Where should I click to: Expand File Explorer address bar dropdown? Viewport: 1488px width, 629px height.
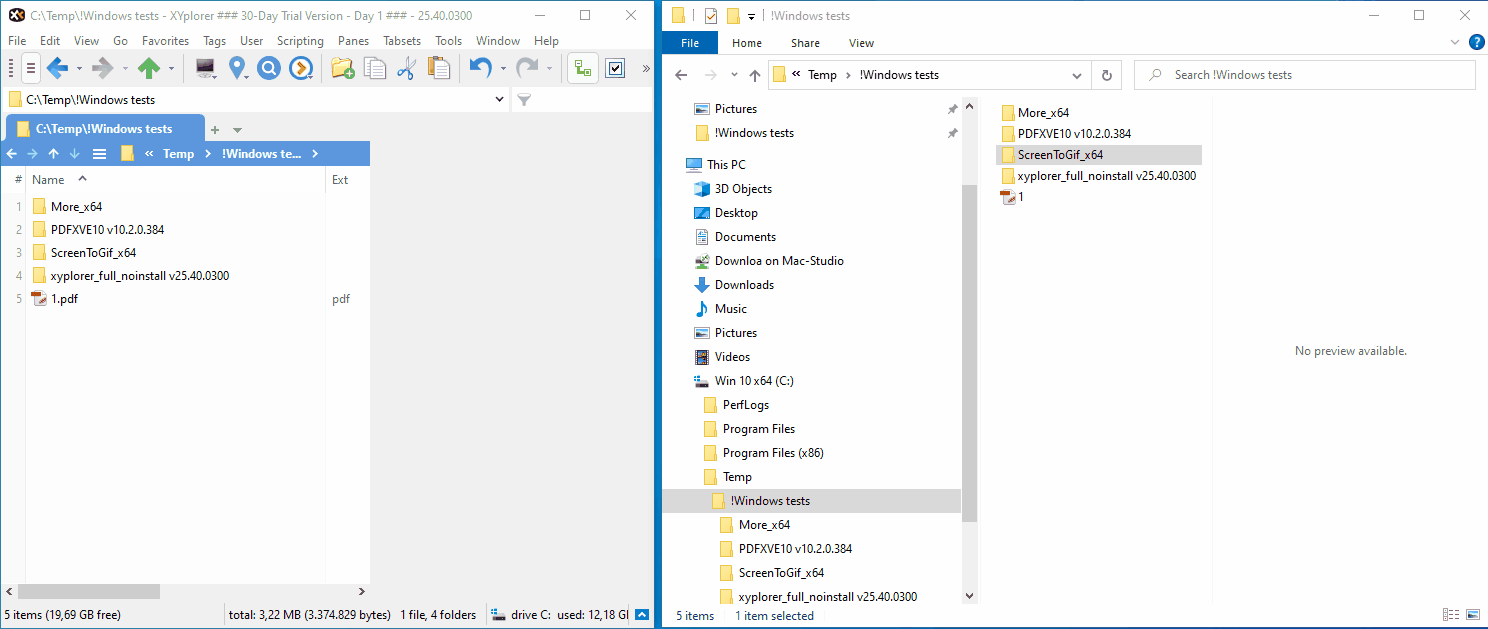1077,75
